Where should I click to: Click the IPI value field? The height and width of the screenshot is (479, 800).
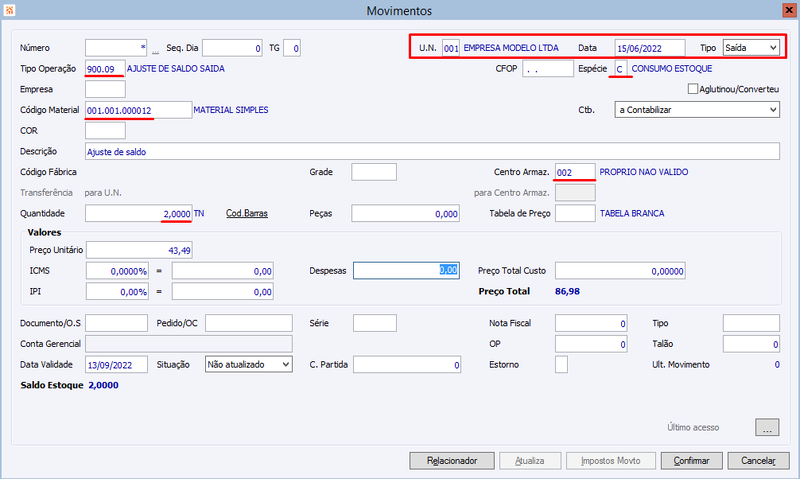click(222, 291)
